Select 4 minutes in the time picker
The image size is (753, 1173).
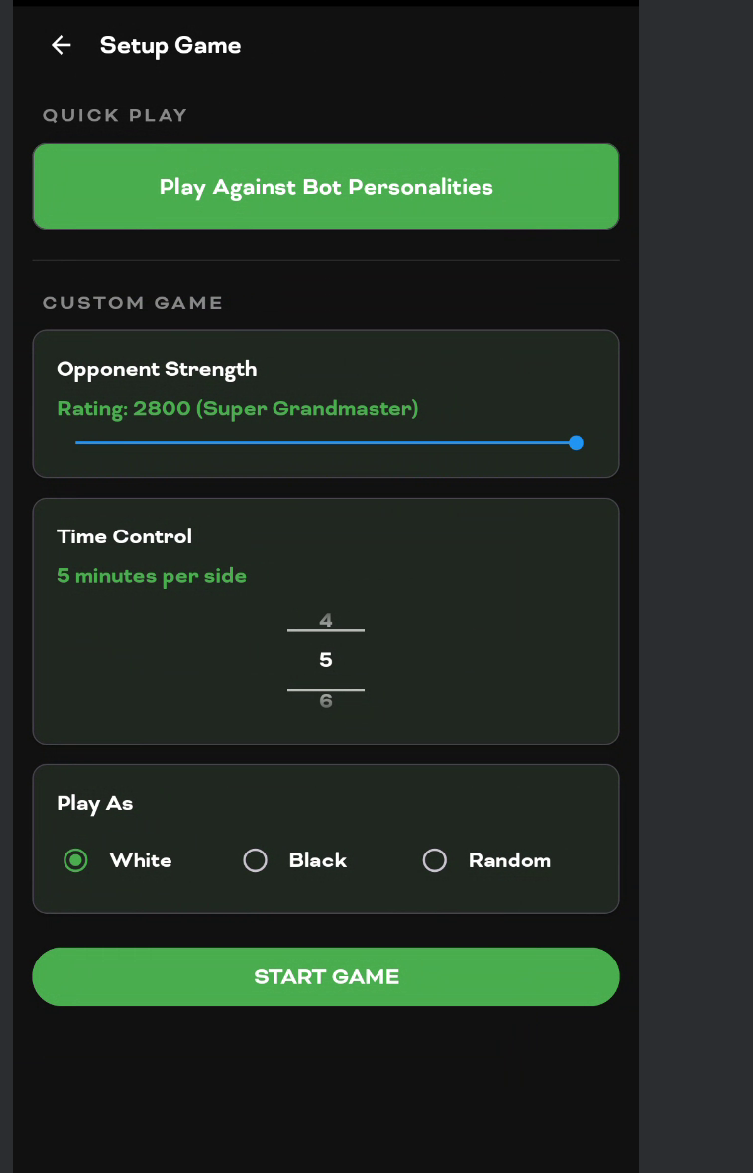click(x=326, y=621)
